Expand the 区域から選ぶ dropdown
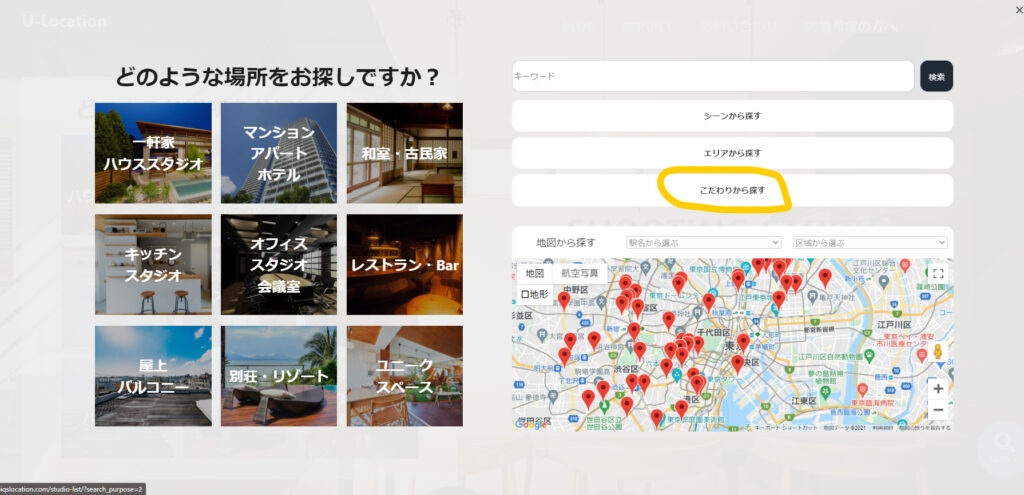Screen dimensions: 1024x495 point(870,242)
